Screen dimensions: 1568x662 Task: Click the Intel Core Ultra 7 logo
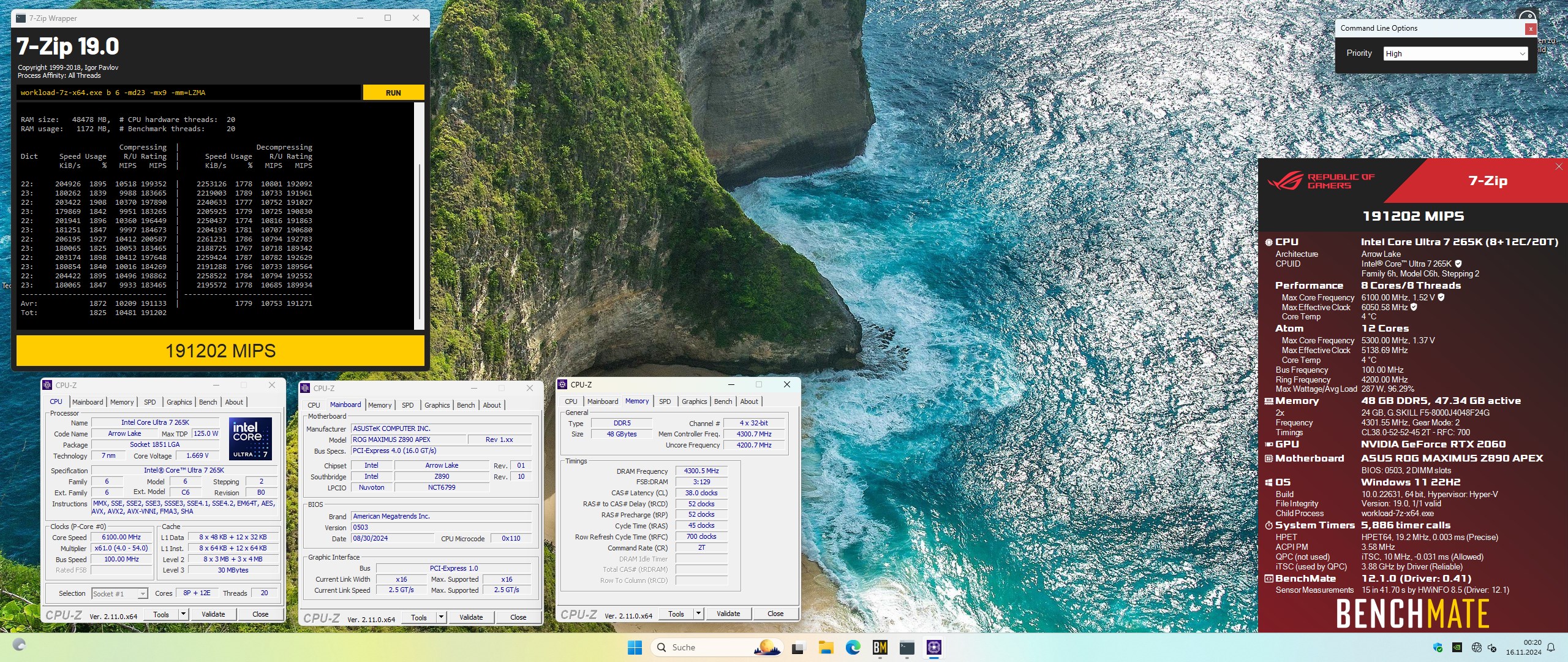point(251,438)
